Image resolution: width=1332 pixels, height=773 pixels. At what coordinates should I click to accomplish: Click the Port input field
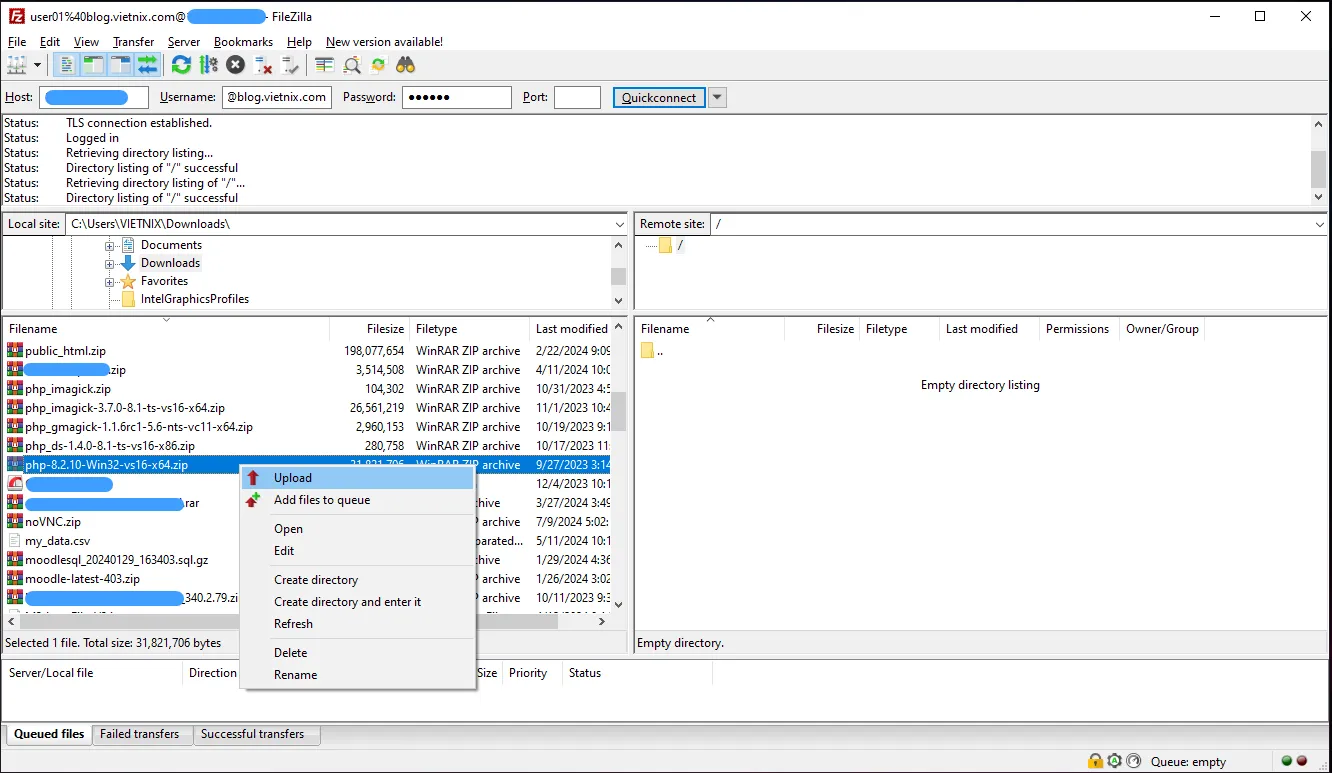[x=577, y=97]
